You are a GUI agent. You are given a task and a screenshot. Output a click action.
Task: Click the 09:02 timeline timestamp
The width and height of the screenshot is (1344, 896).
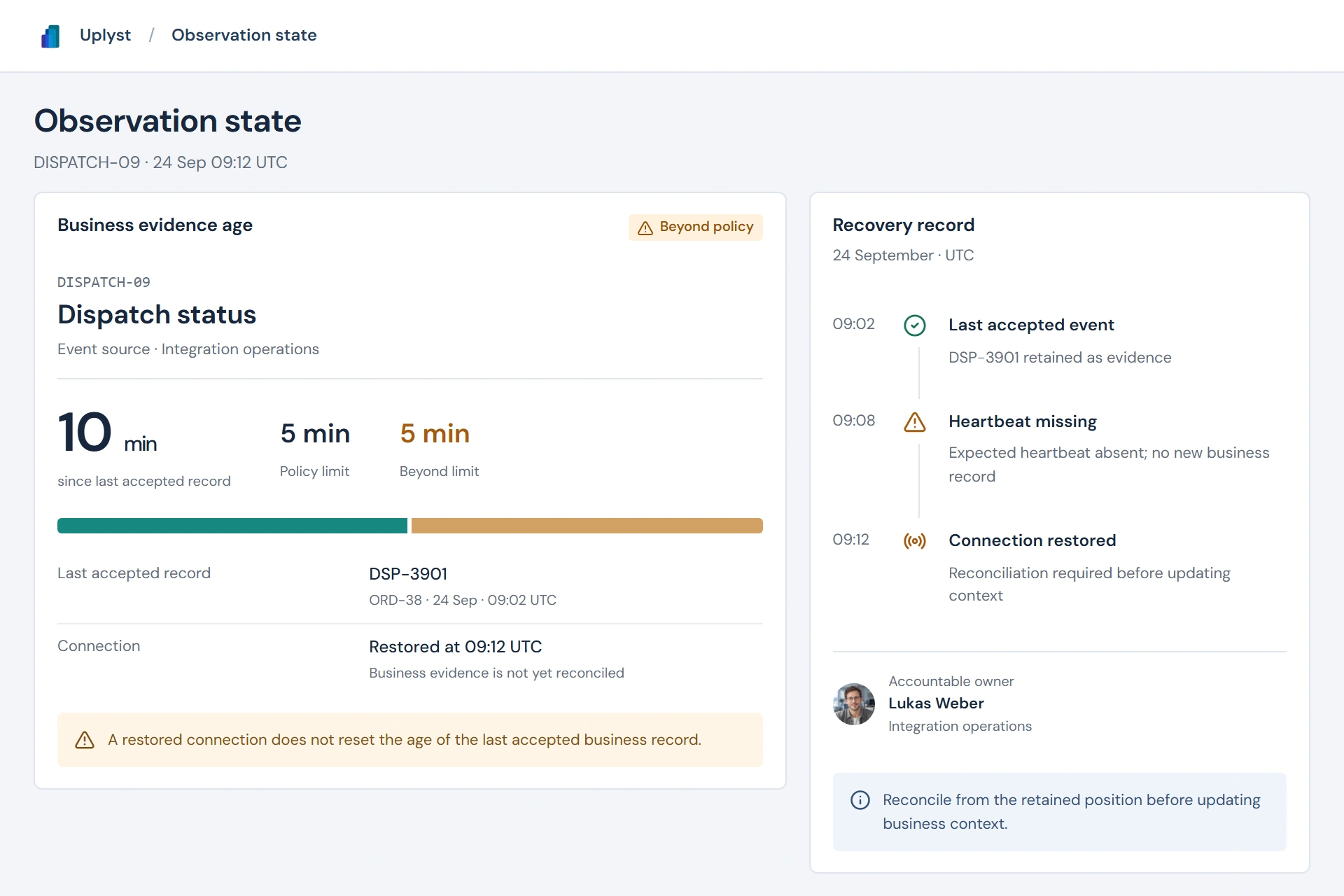pos(853,324)
